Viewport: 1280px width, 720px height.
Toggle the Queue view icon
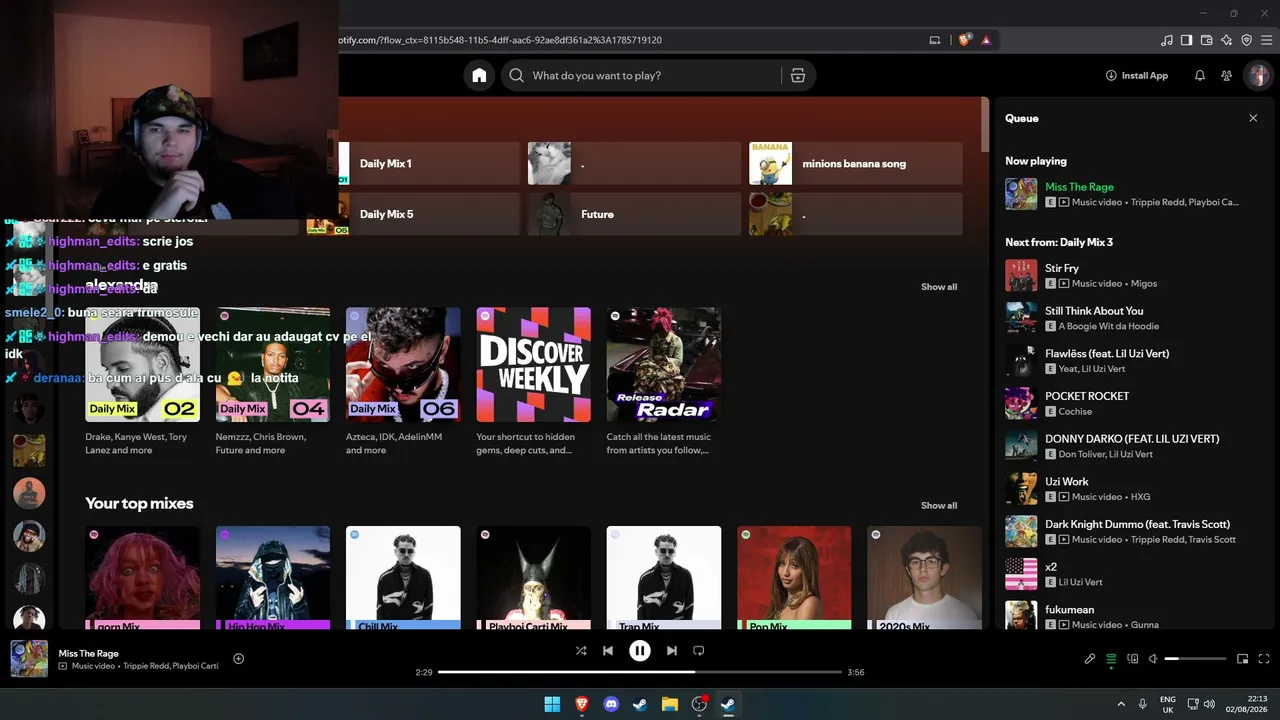click(x=1111, y=659)
